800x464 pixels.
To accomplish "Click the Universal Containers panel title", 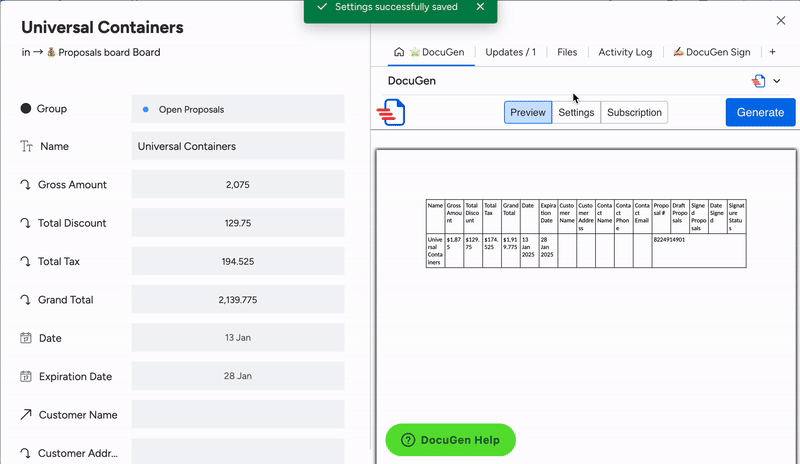I will tap(102, 27).
